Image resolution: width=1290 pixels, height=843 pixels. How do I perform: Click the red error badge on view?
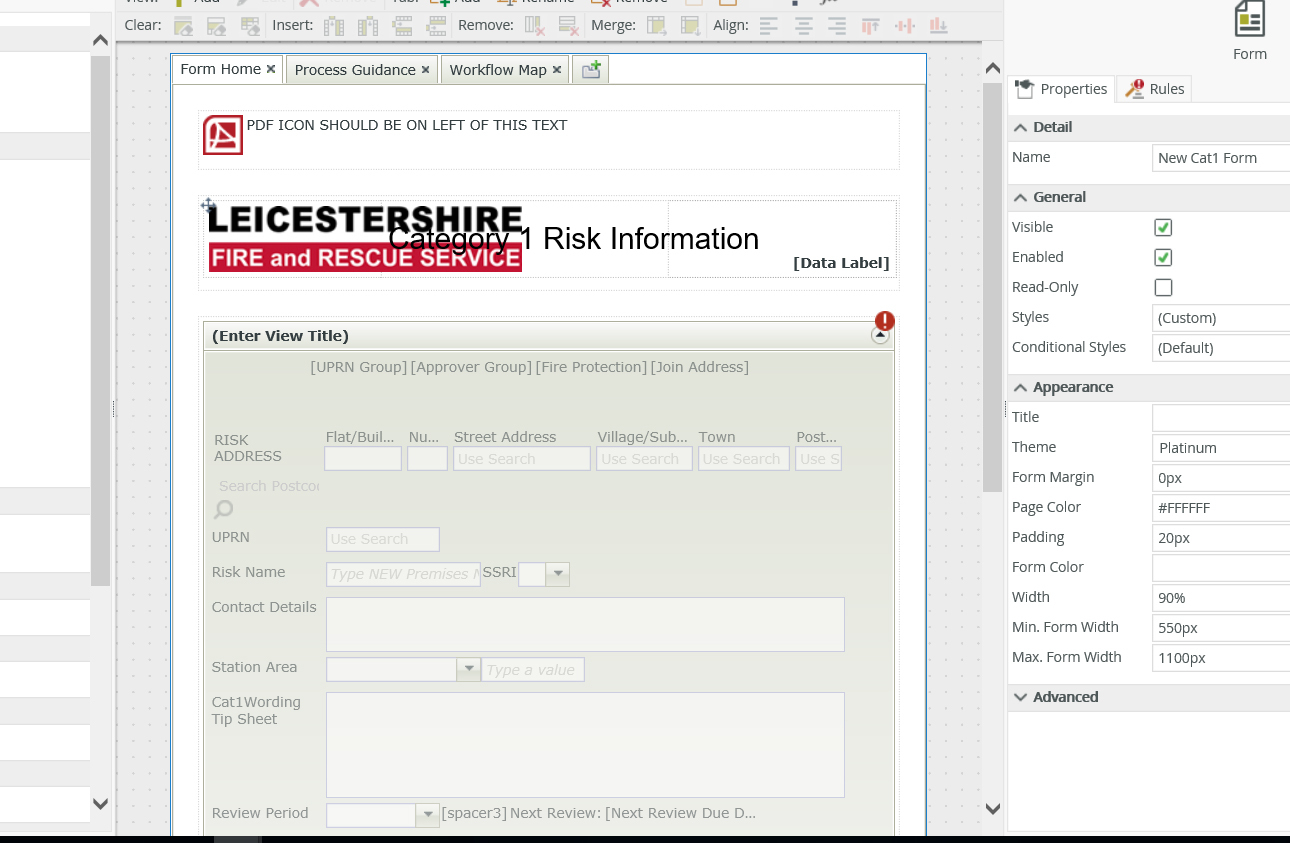884,321
